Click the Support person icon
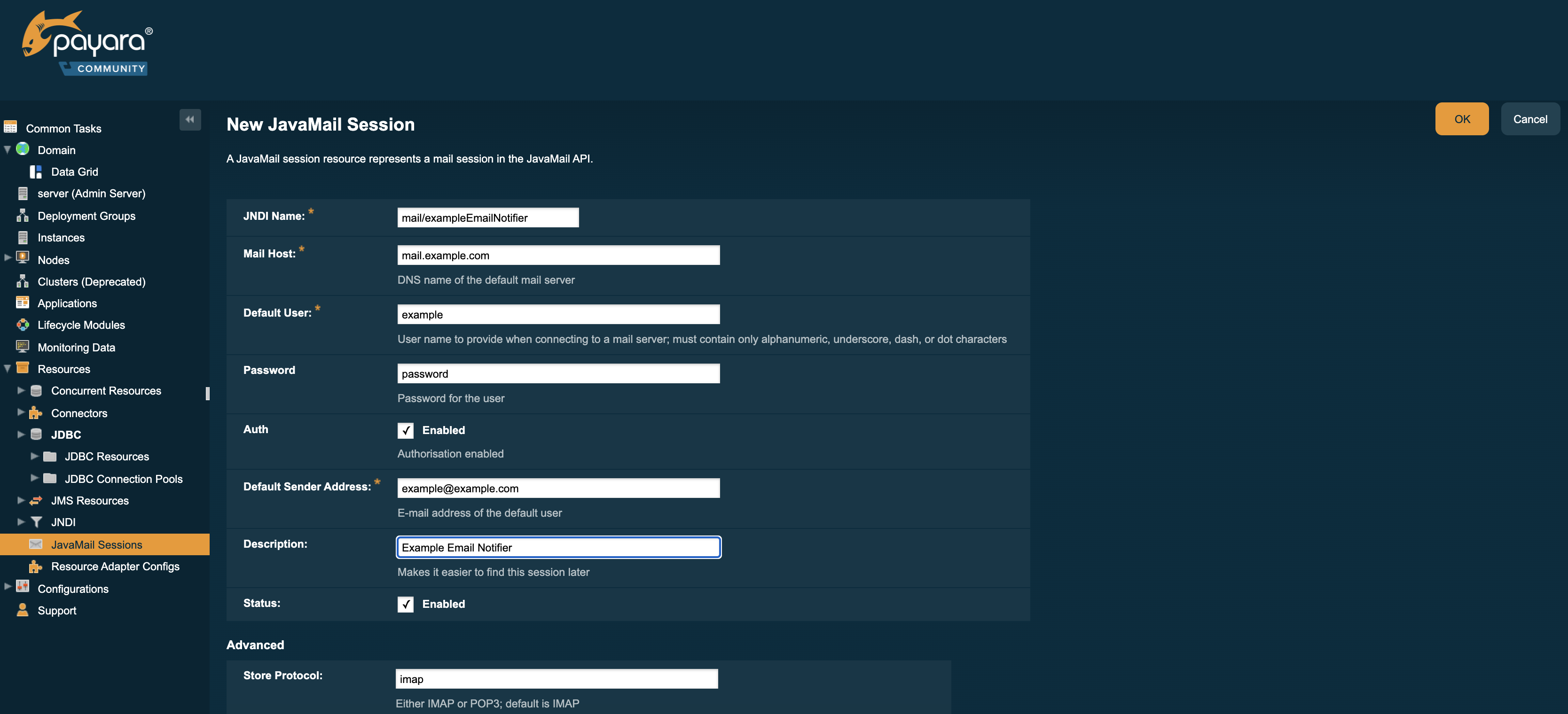This screenshot has height=714, width=1568. [23, 610]
